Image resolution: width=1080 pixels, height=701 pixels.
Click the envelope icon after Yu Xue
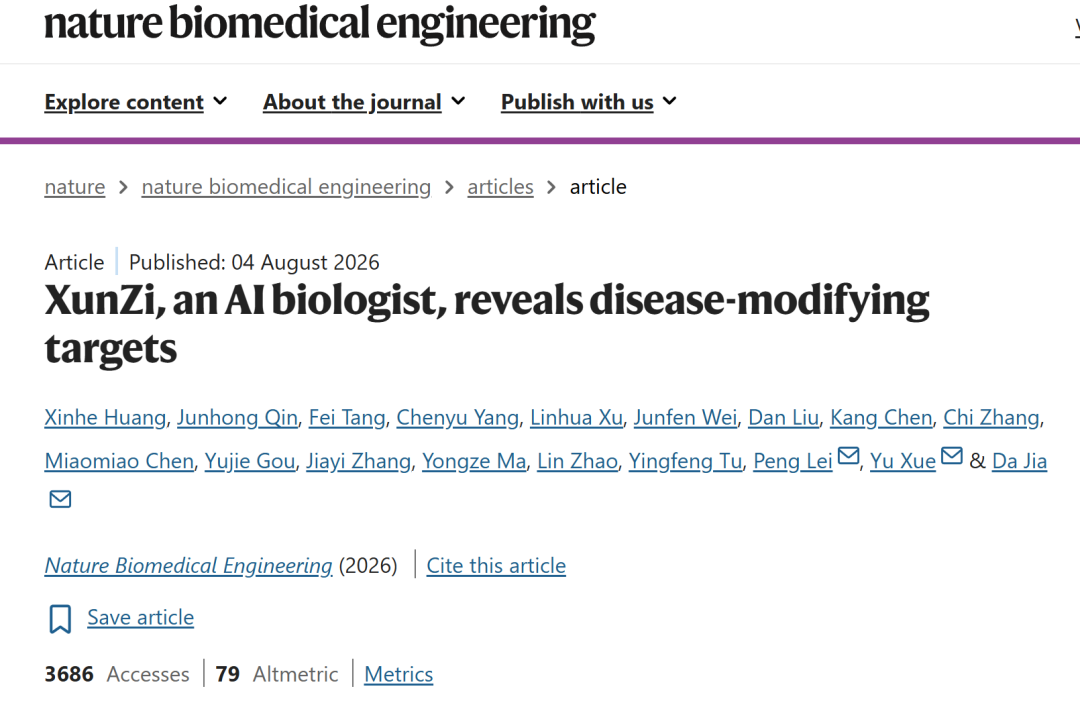coord(952,456)
